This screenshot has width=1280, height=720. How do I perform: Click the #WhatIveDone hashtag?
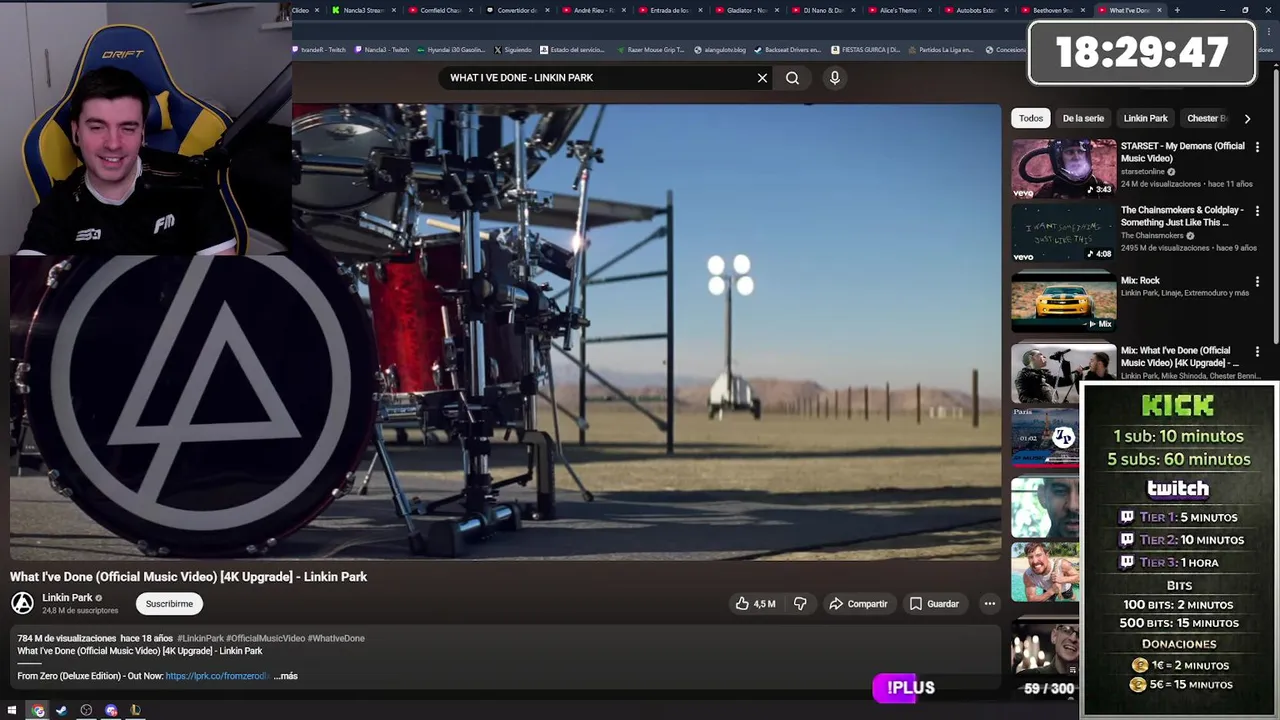tap(336, 638)
